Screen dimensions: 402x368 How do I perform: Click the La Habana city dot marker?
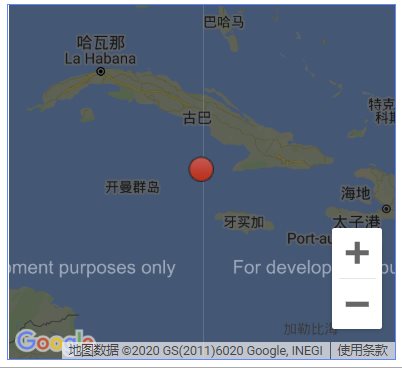pyautogui.click(x=100, y=71)
